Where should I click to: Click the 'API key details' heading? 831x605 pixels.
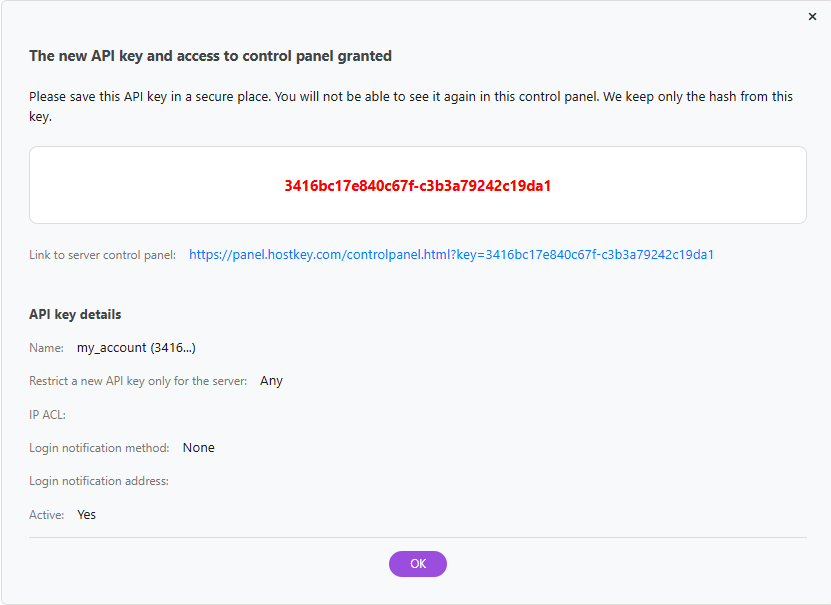(75, 314)
